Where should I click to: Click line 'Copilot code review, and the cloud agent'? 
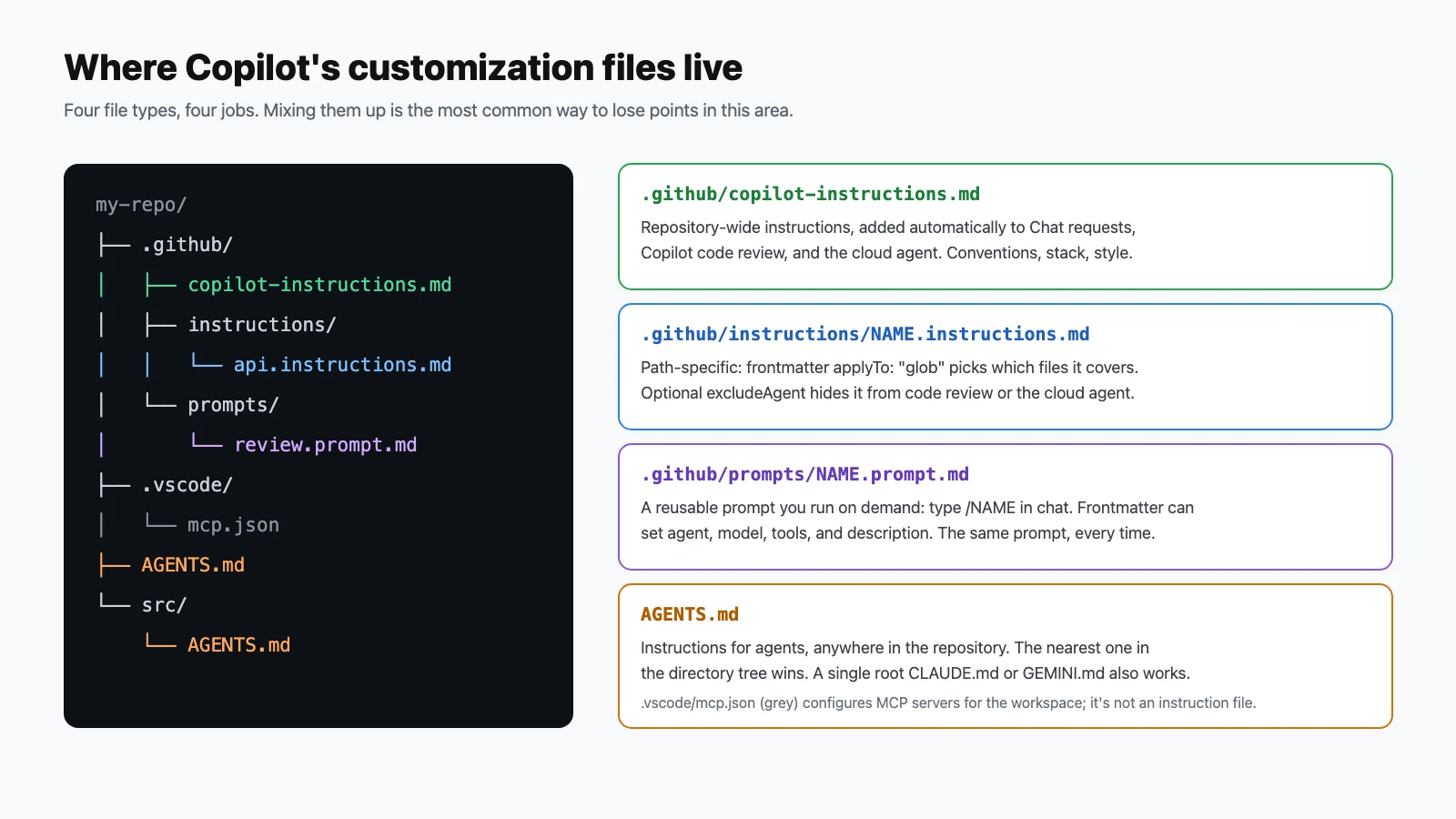[886, 253]
